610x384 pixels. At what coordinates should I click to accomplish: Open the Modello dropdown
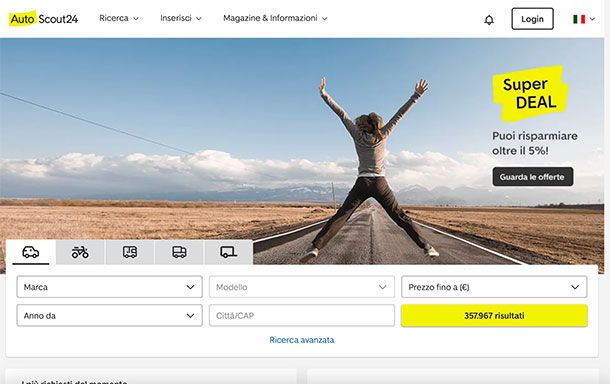302,287
